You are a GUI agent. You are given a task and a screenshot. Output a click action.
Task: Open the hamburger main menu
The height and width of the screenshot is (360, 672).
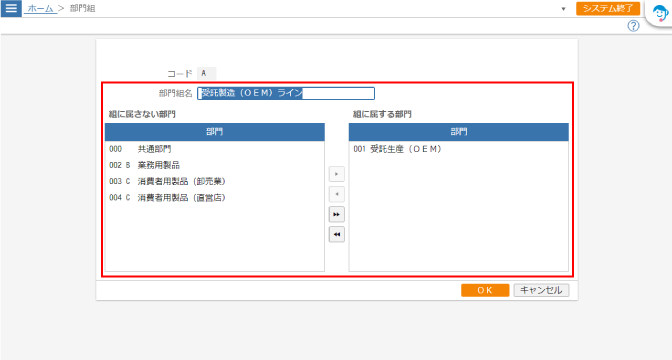(x=11, y=8)
